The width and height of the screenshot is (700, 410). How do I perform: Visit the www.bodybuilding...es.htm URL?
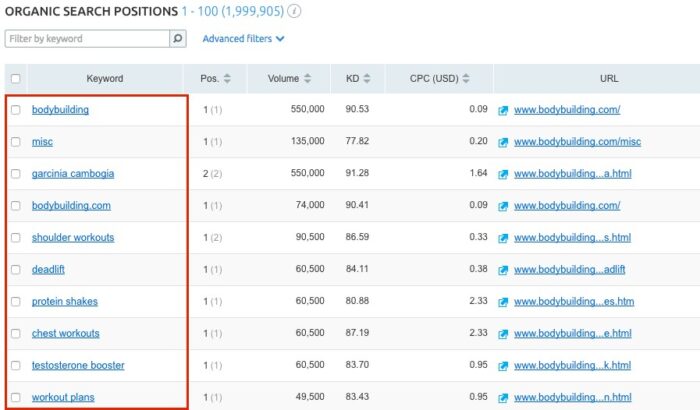(574, 302)
